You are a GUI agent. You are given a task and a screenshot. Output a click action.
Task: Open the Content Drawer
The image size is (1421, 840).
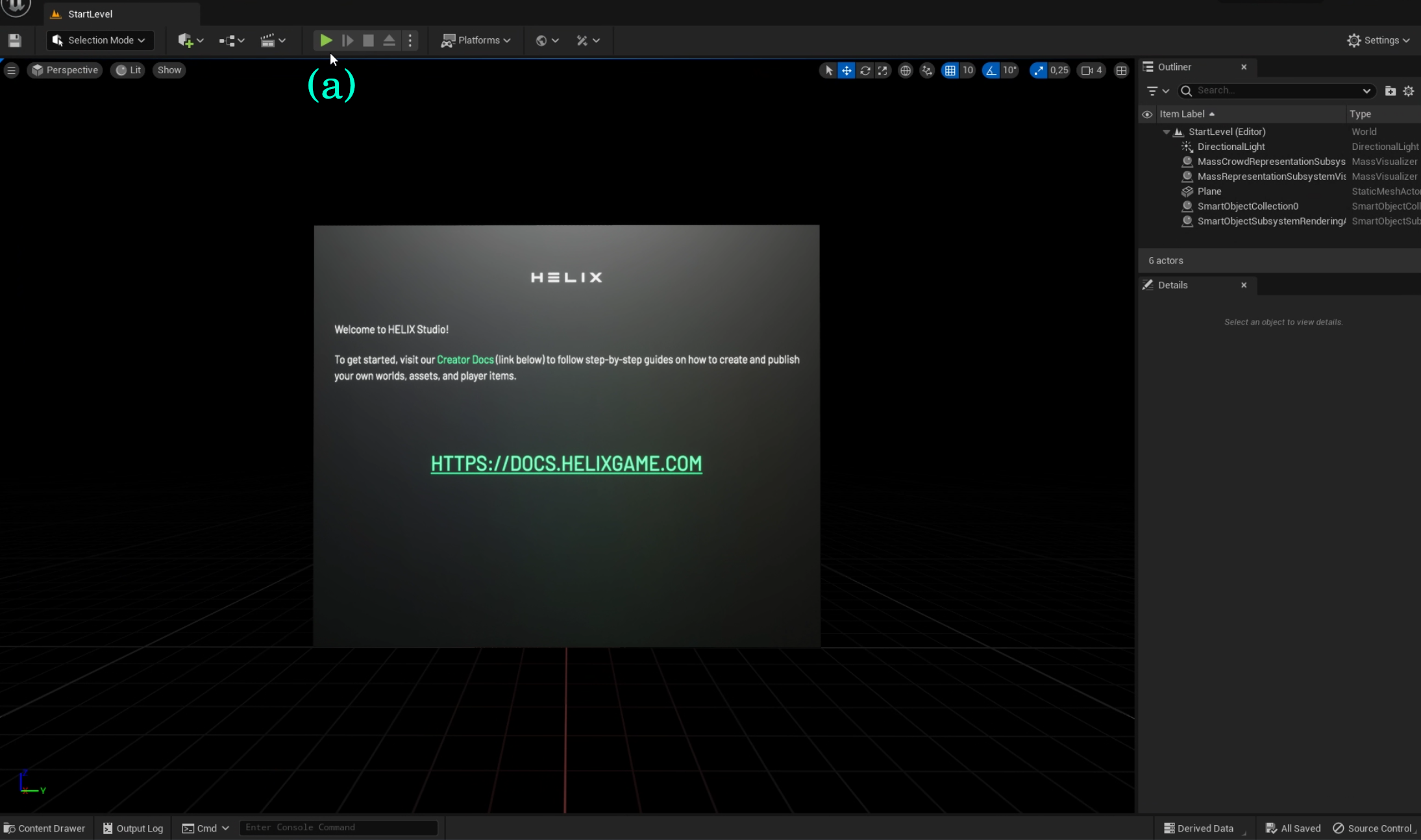tap(45, 828)
